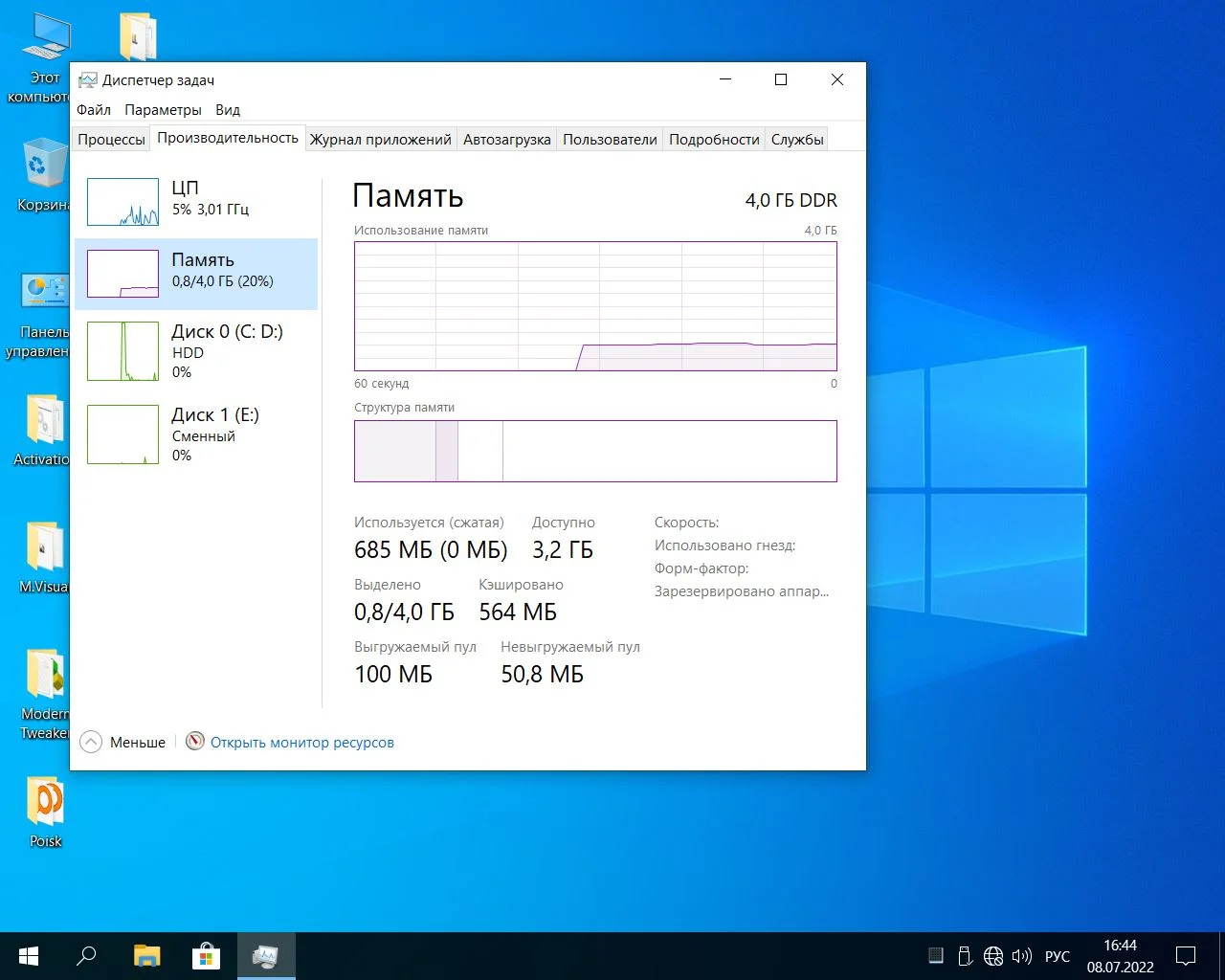Viewport: 1225px width, 980px height.
Task: Switch to the Процессы tab
Action: click(x=111, y=140)
